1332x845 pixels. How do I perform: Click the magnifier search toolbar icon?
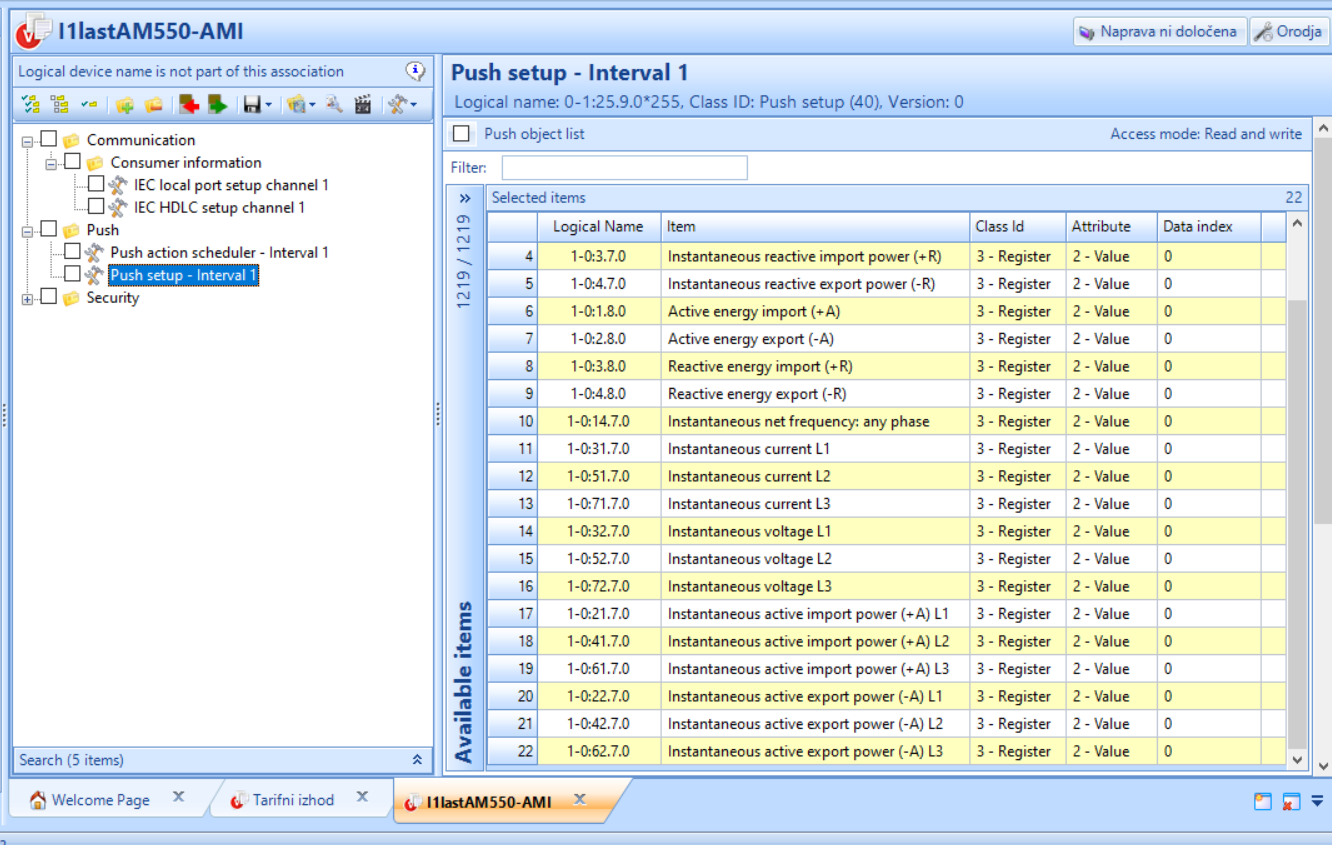334,104
